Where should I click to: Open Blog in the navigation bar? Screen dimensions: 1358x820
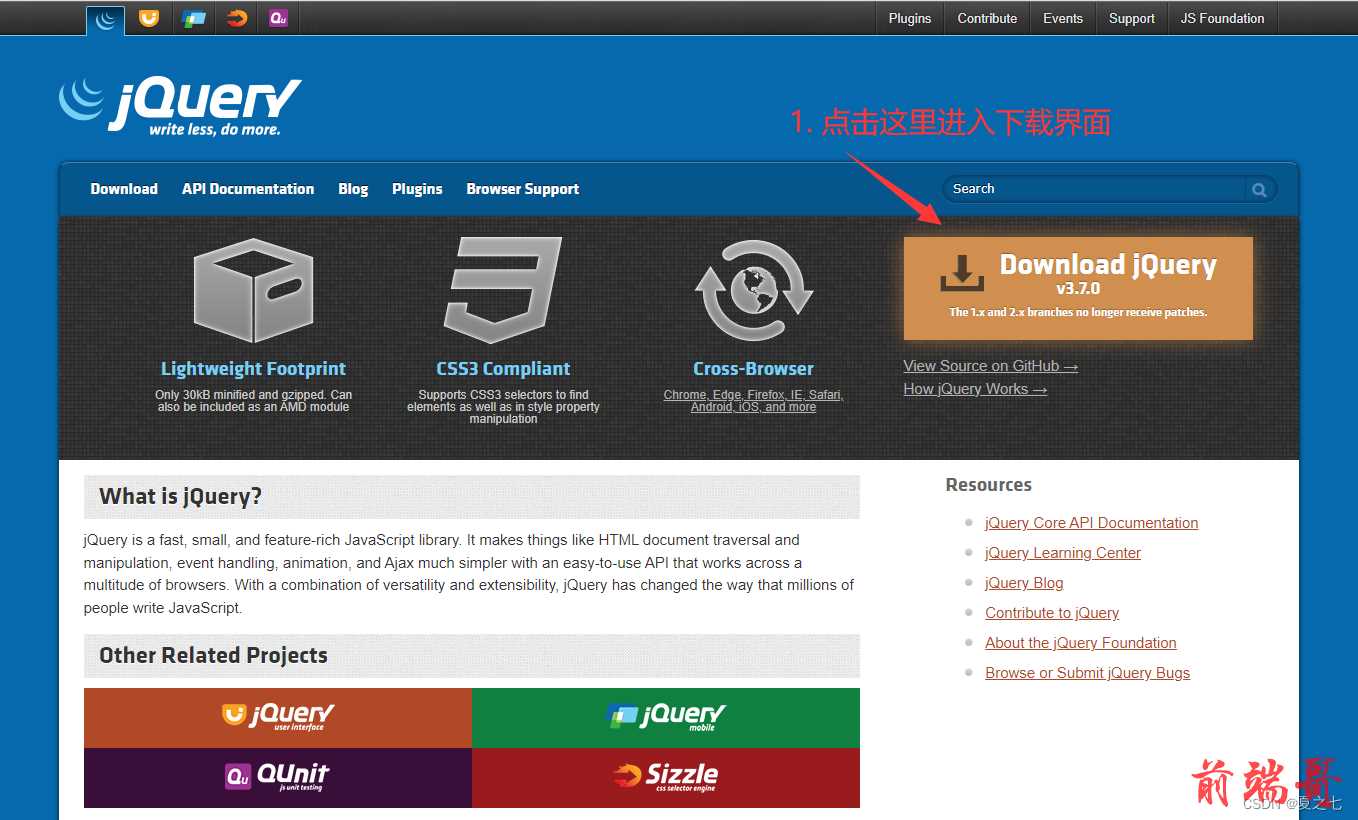tap(353, 189)
